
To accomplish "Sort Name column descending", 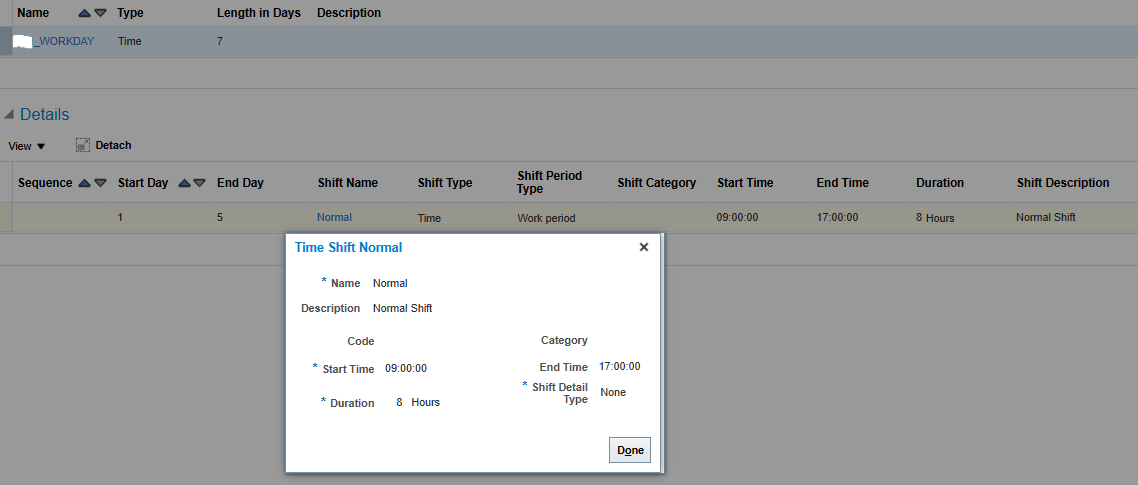I will (101, 13).
